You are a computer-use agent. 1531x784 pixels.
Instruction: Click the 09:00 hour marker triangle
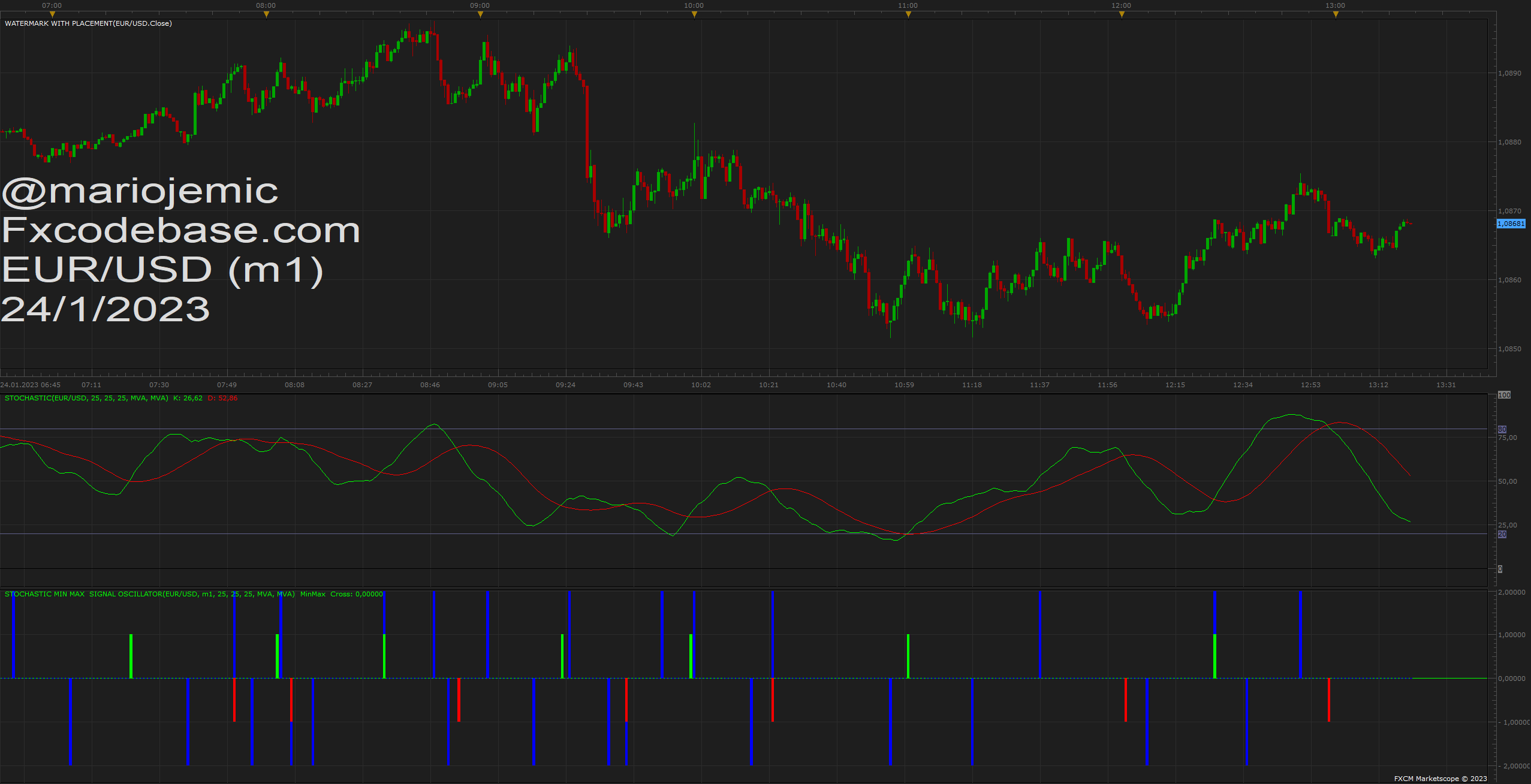click(480, 14)
